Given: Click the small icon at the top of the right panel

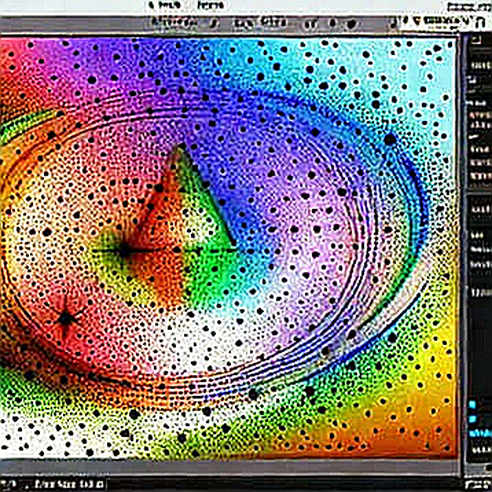Looking at the screenshot, I should (x=476, y=40).
